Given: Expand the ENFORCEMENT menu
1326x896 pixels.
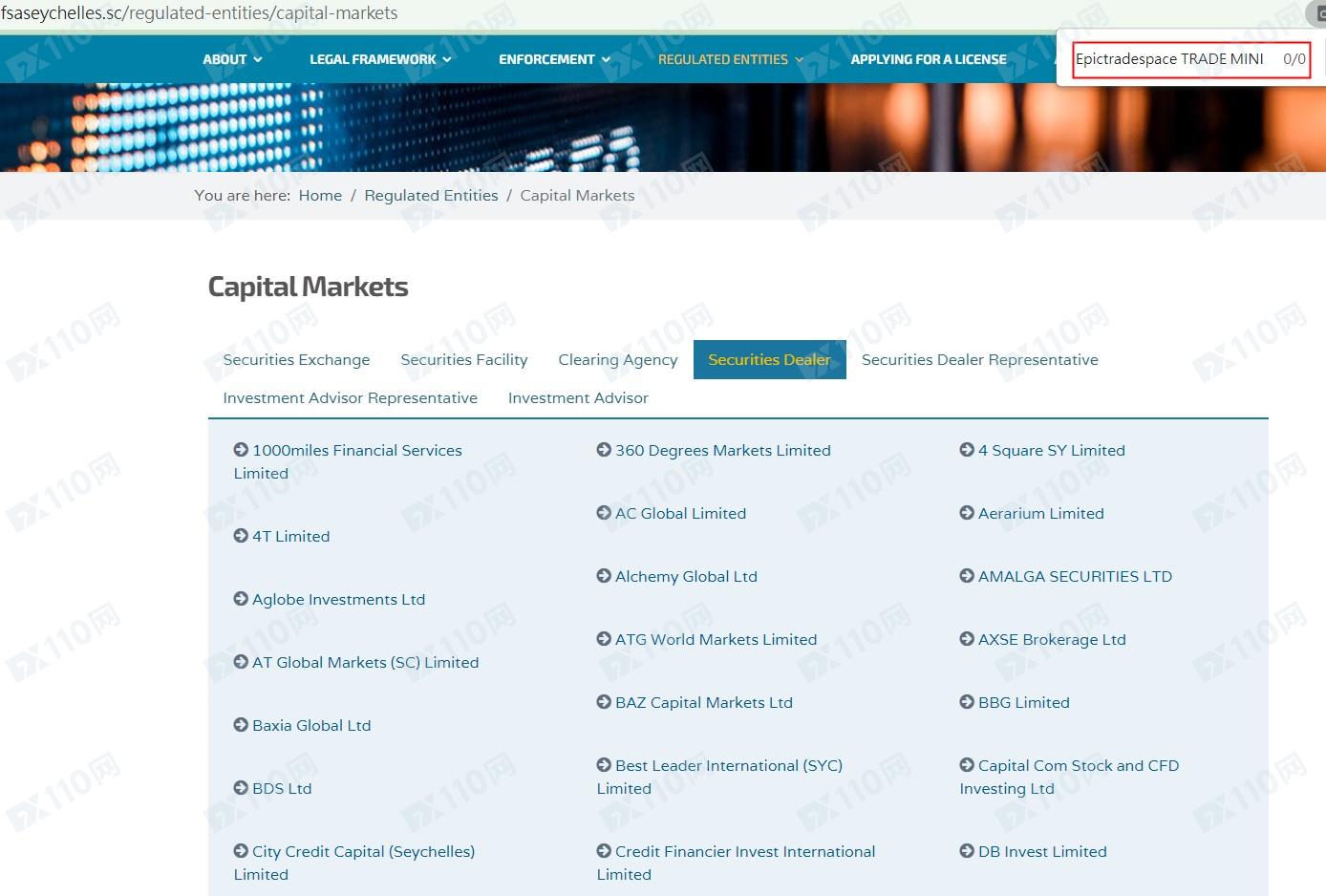Looking at the screenshot, I should click(554, 59).
